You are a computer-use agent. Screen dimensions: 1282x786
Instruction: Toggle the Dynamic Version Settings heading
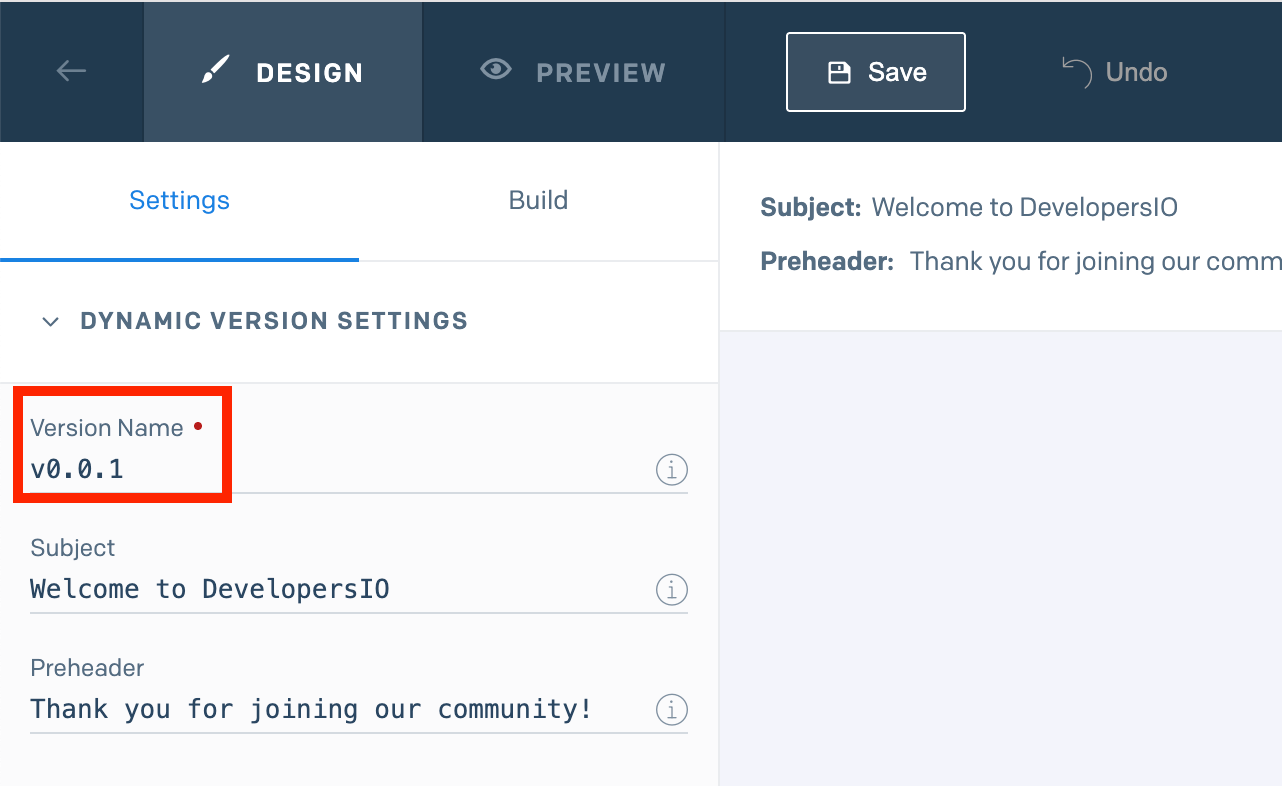point(274,321)
